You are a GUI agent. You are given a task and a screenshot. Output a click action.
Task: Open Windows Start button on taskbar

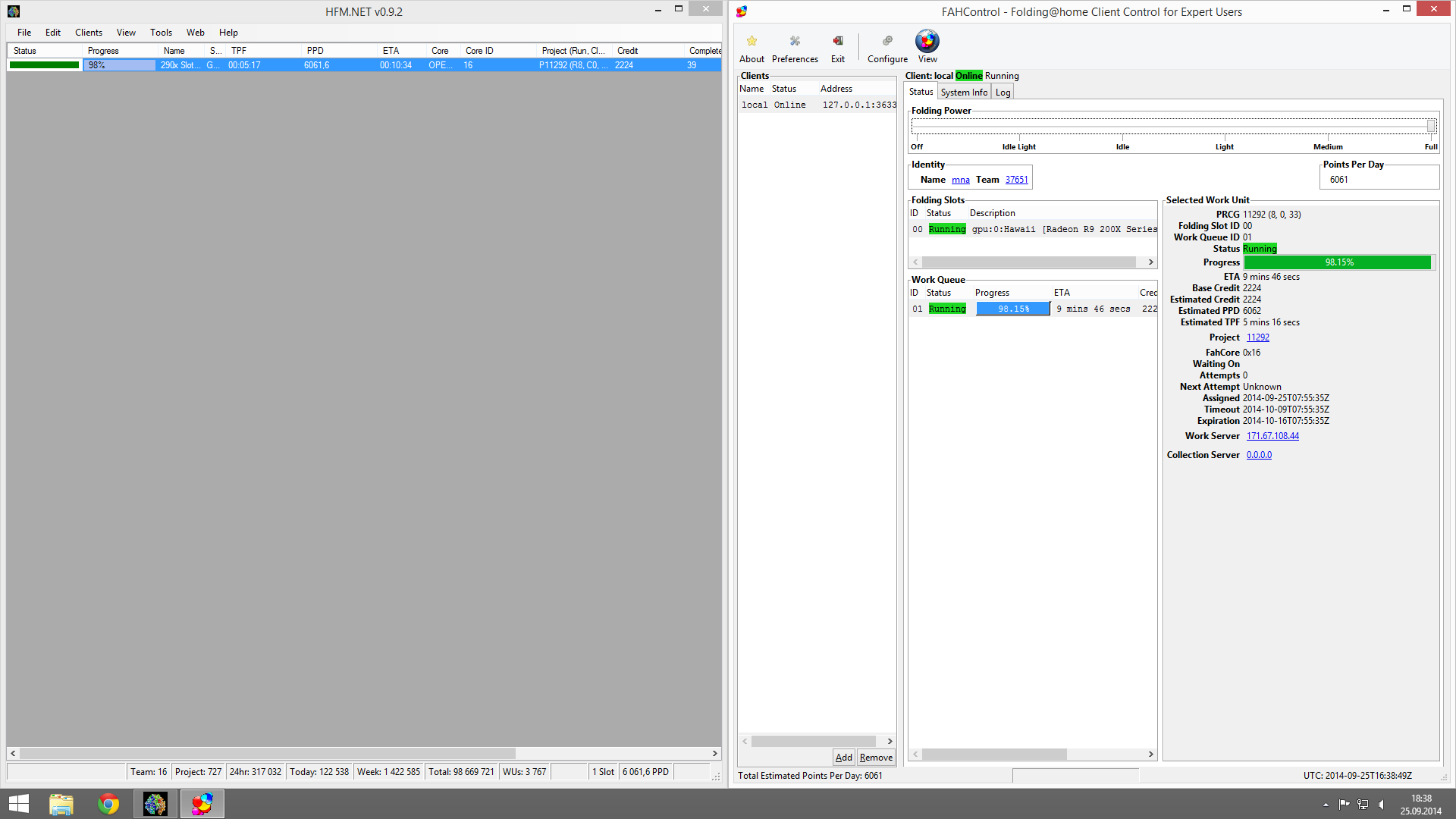point(19,804)
